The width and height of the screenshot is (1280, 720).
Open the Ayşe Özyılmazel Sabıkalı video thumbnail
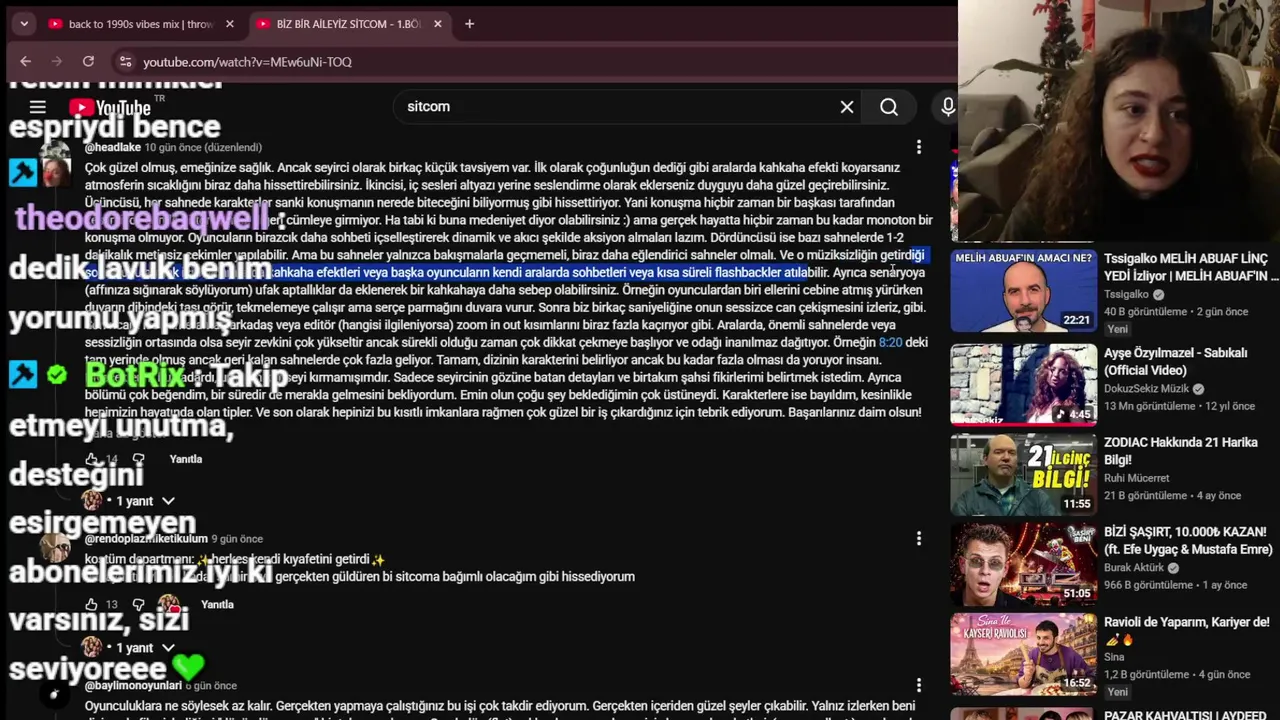pyautogui.click(x=1023, y=385)
